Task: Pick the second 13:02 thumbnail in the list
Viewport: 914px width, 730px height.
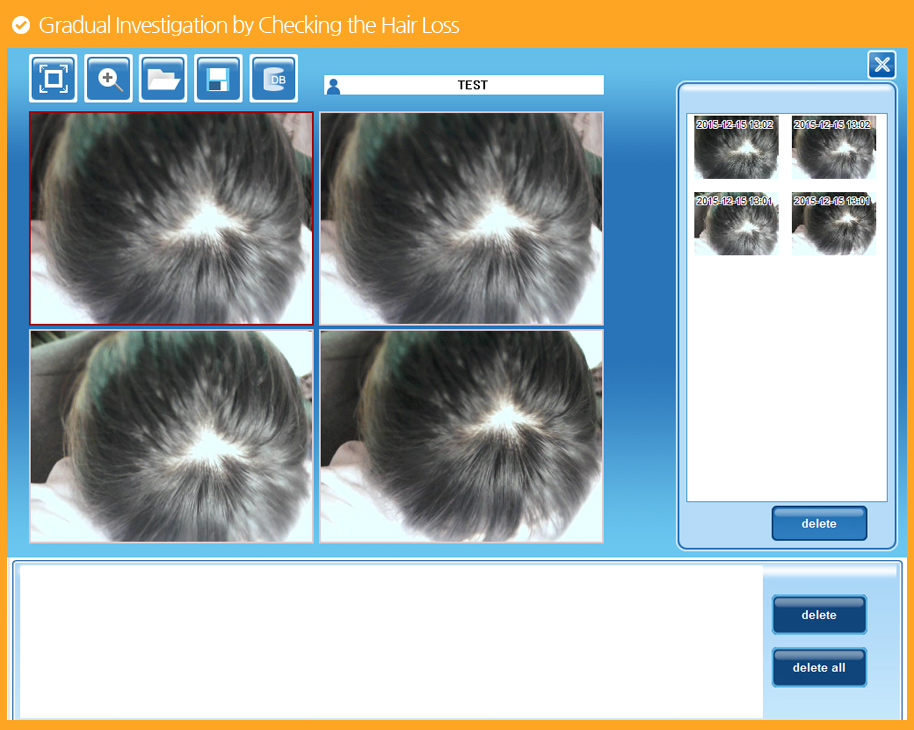Action: point(833,147)
